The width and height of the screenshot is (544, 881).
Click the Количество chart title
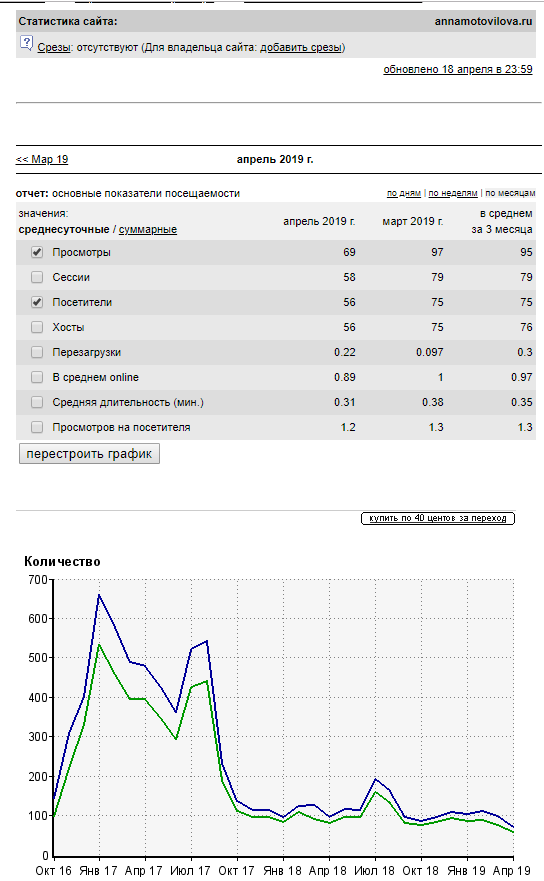pos(62,561)
